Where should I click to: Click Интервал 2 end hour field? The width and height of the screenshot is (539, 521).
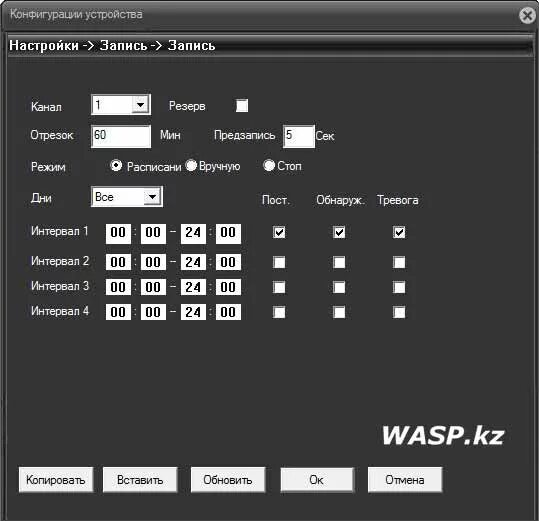click(x=193, y=262)
